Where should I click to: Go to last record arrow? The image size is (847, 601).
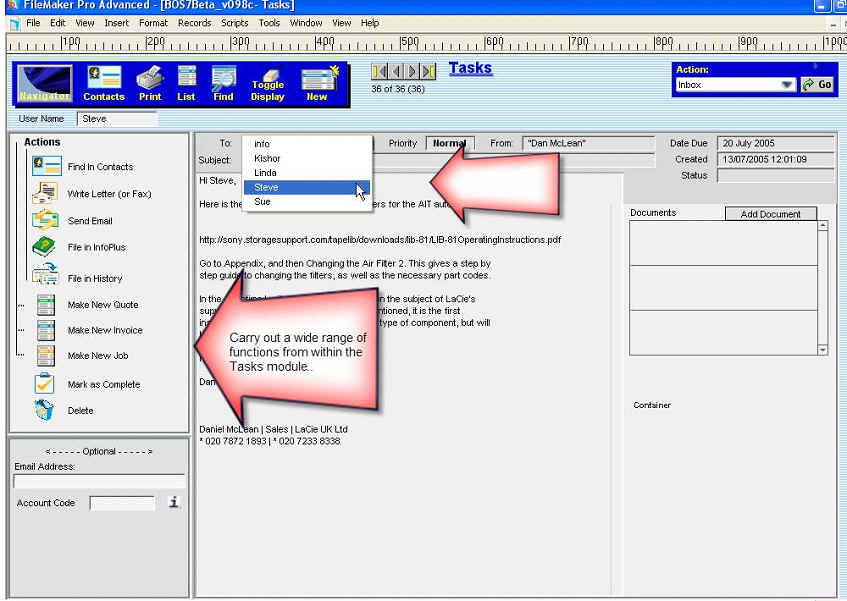(x=428, y=71)
